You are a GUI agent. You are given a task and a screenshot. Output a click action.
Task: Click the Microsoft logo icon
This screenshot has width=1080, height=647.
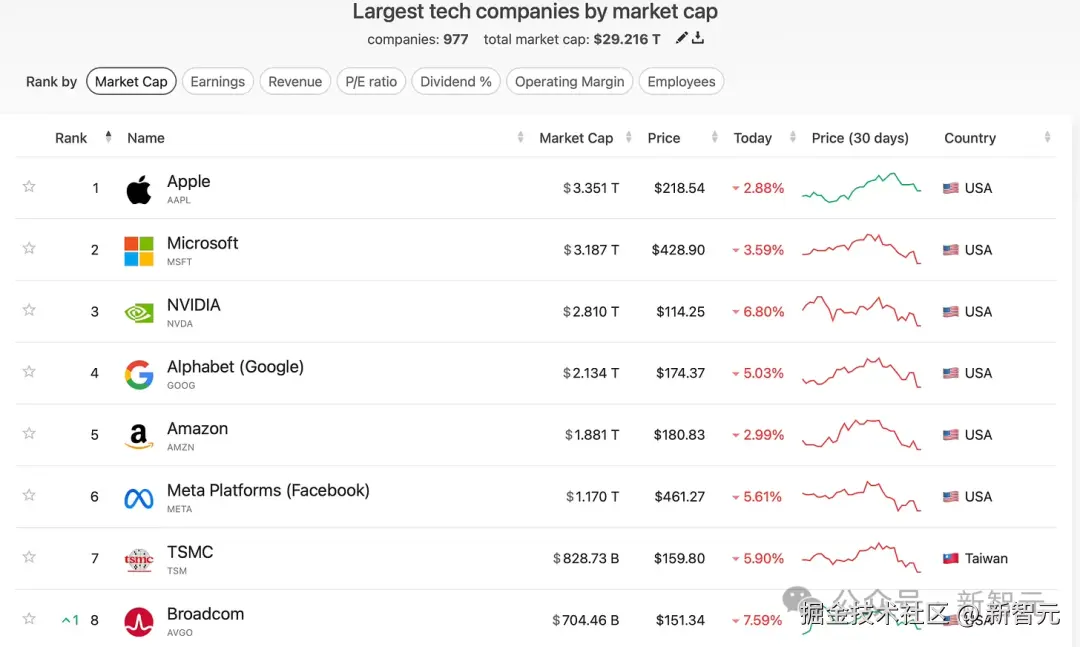coord(138,251)
